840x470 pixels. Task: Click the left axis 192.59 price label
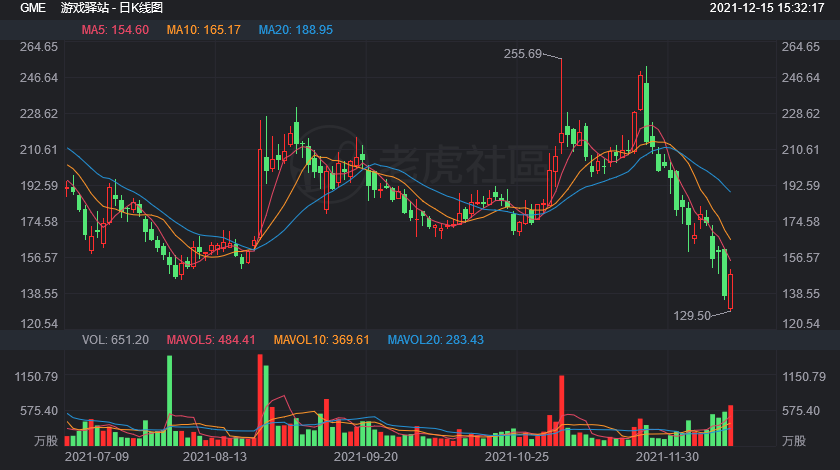[39, 185]
